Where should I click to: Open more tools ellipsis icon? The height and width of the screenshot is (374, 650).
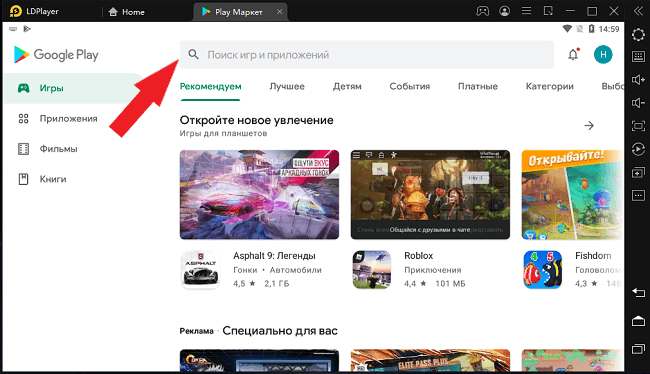(638, 195)
